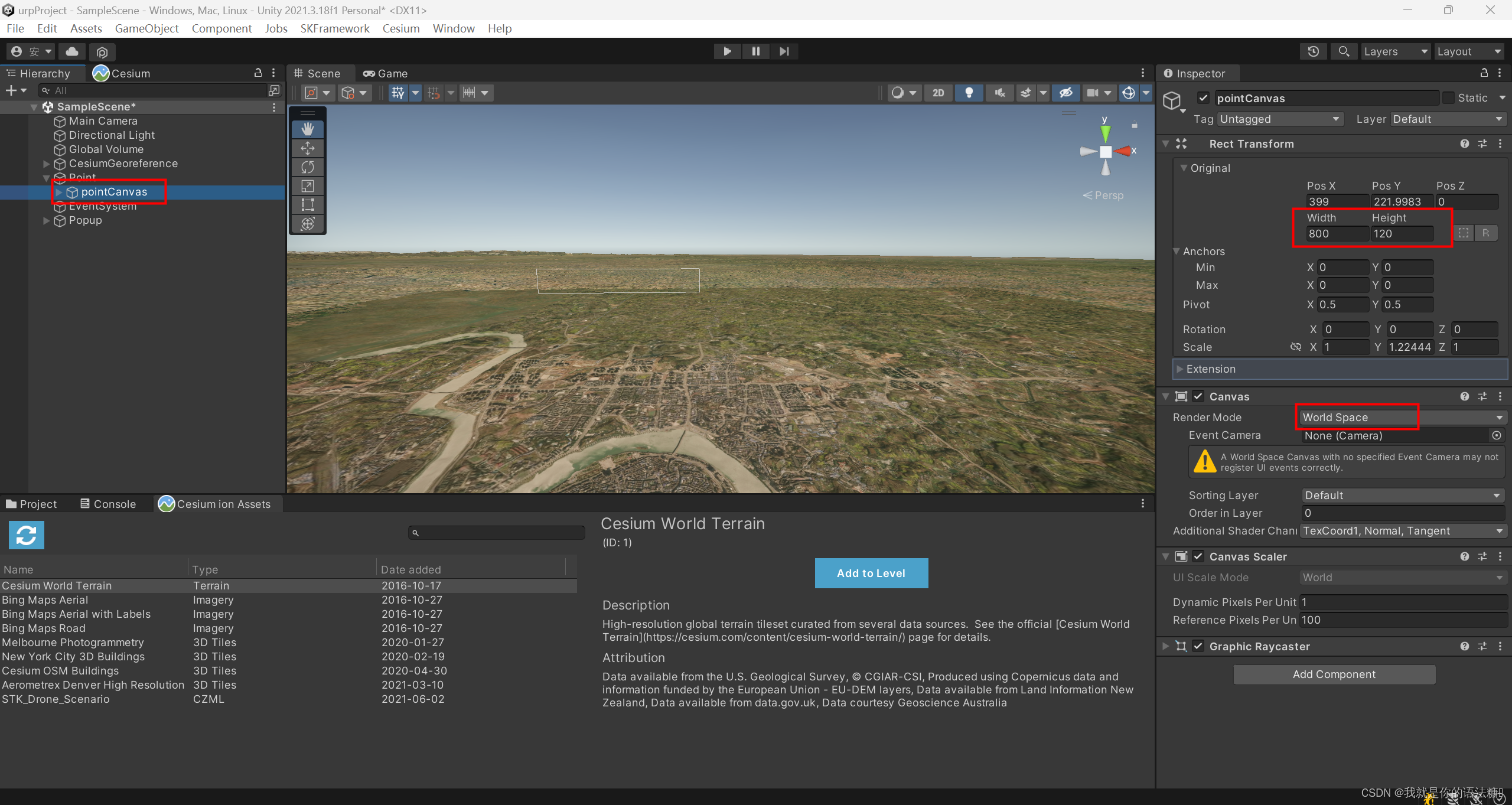
Task: Toggle the pointCanvas active checkbox
Action: point(1203,97)
